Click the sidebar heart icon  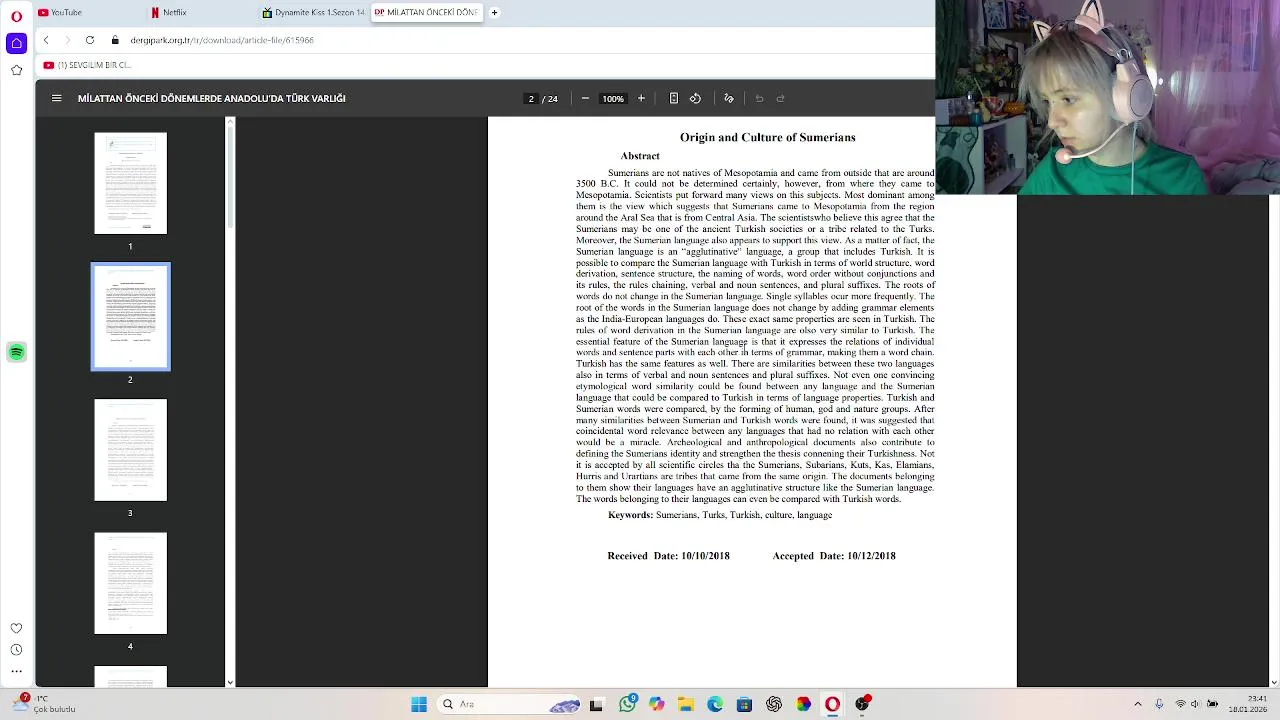[x=16, y=628]
